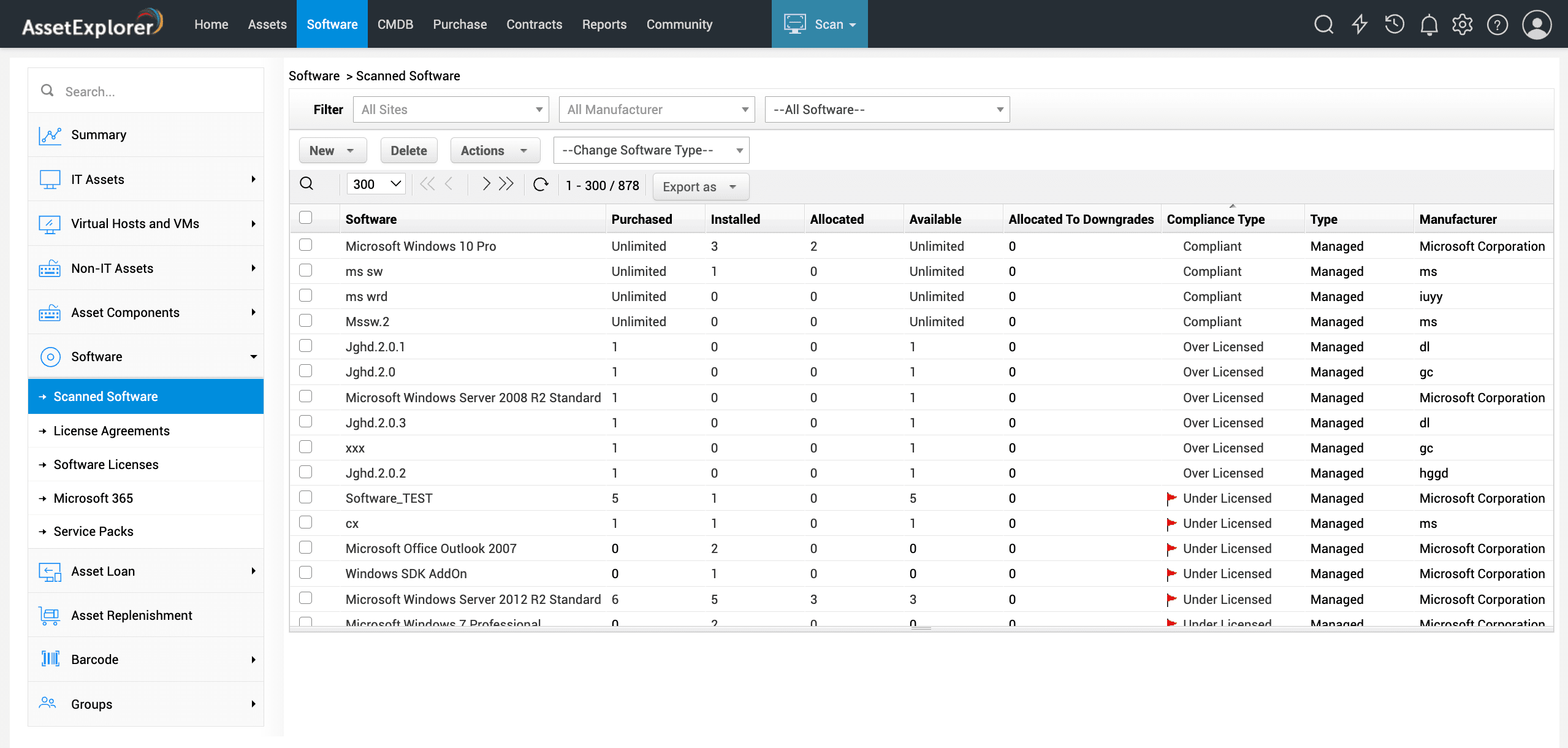Image resolution: width=1568 pixels, height=748 pixels.
Task: Click the Delete button
Action: click(409, 151)
